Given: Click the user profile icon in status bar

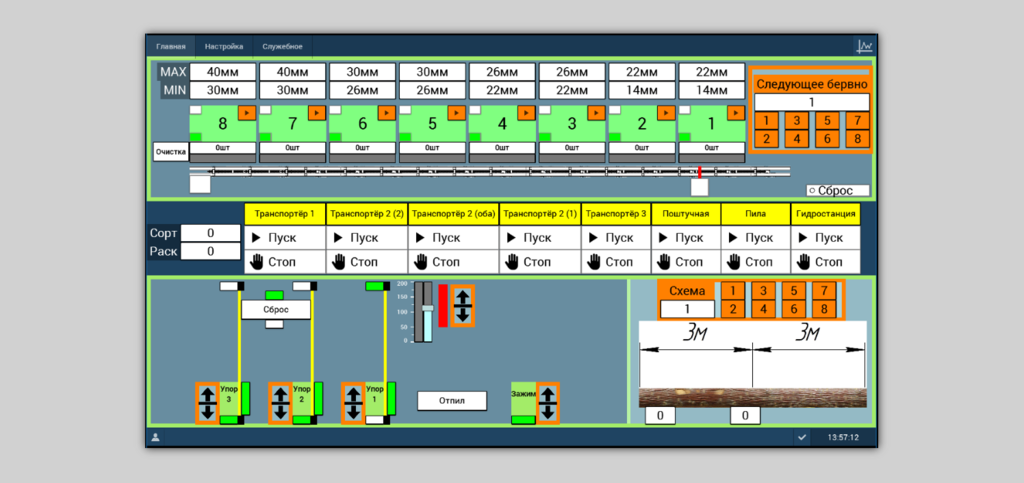Looking at the screenshot, I should tap(155, 437).
